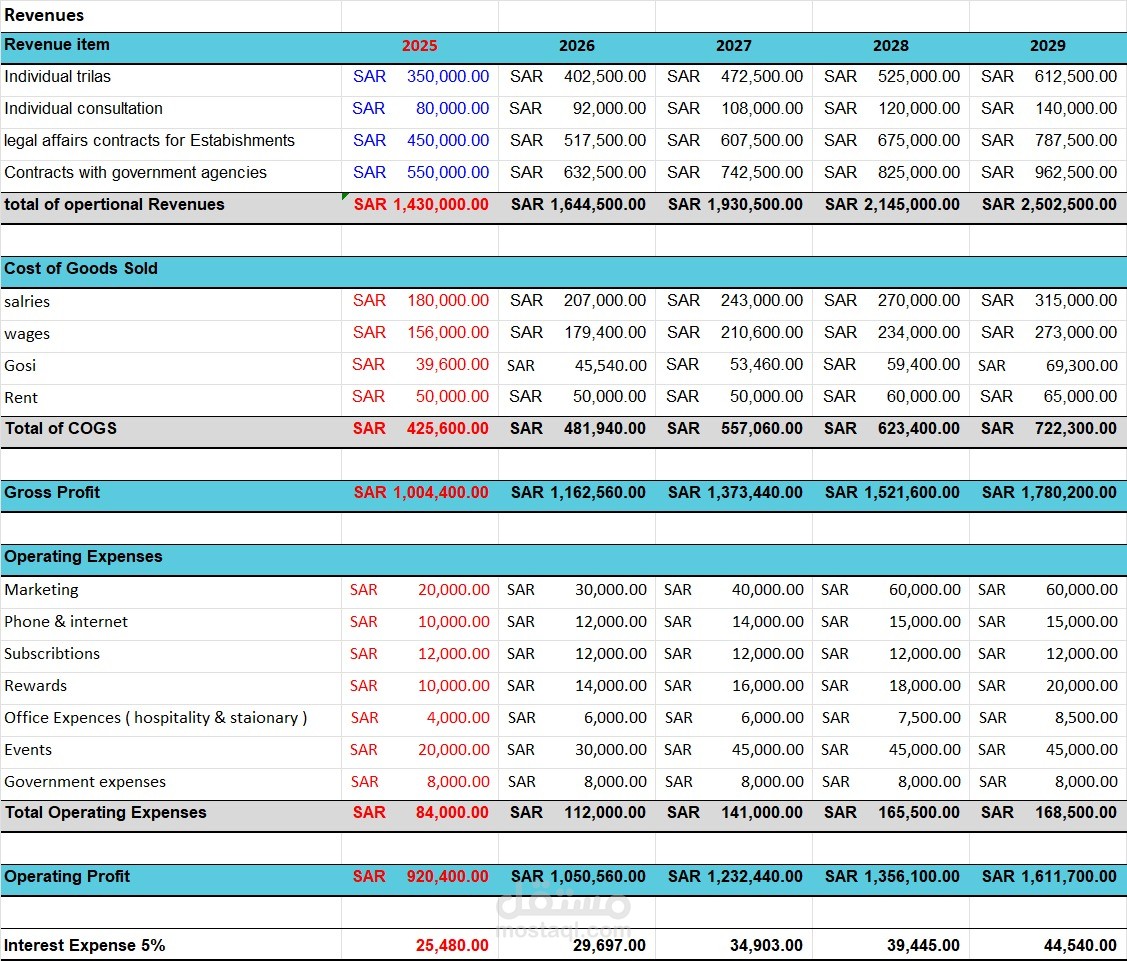This screenshot has width=1127, height=961.
Task: Click the 'Rewards' row label
Action: click(x=35, y=686)
